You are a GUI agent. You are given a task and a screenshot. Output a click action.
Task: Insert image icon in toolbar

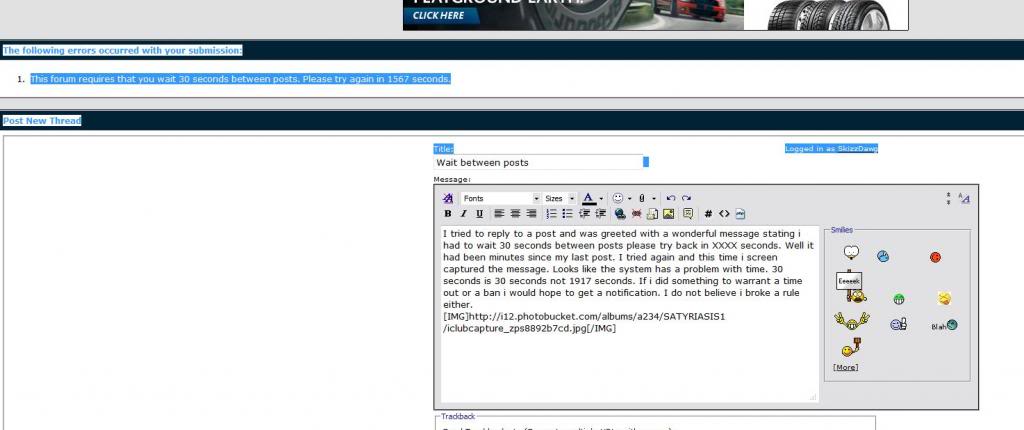668,214
